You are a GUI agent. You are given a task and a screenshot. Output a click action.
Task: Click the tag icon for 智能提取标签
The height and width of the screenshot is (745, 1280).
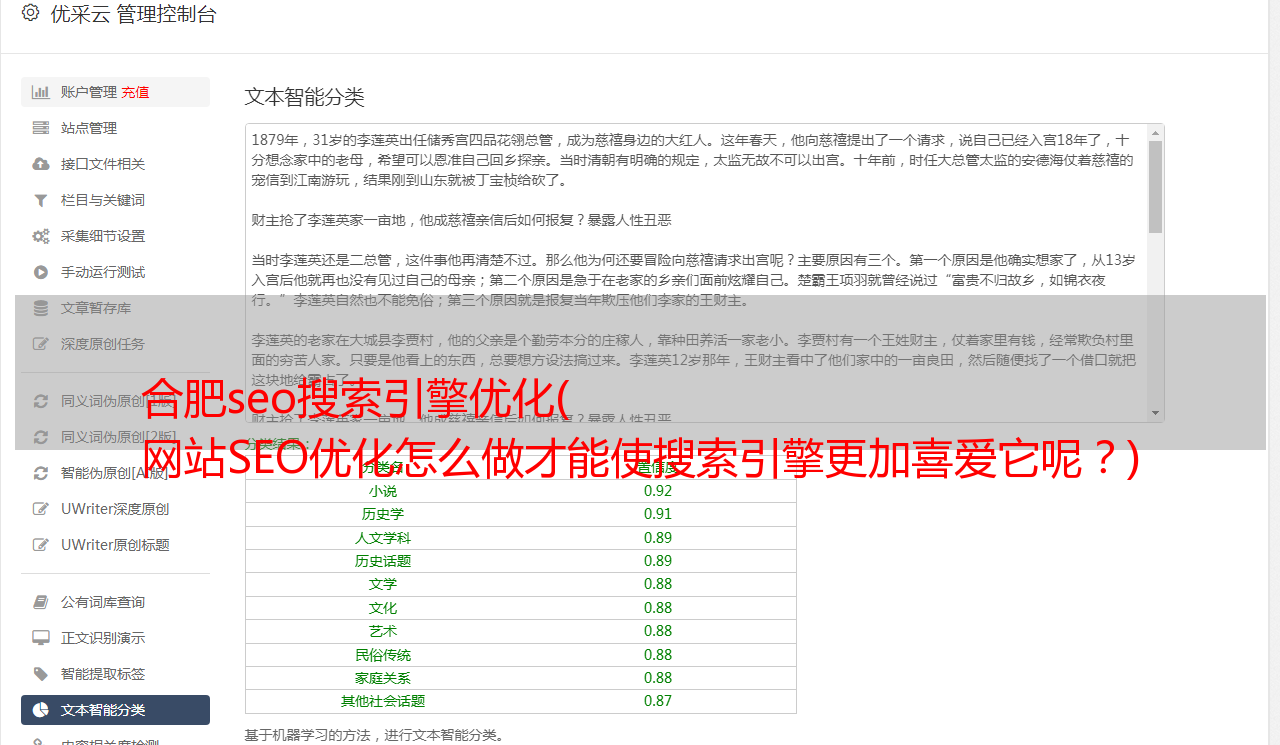pyautogui.click(x=41, y=674)
